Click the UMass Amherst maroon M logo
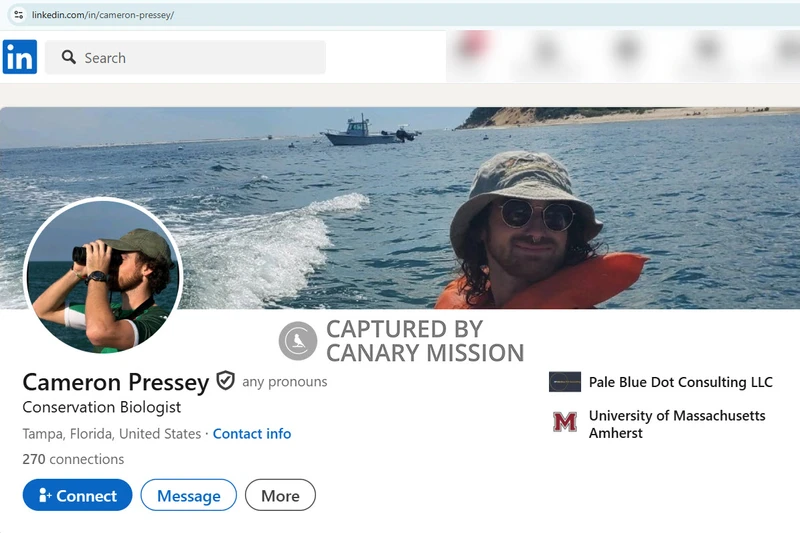This screenshot has height=533, width=800. click(x=565, y=423)
